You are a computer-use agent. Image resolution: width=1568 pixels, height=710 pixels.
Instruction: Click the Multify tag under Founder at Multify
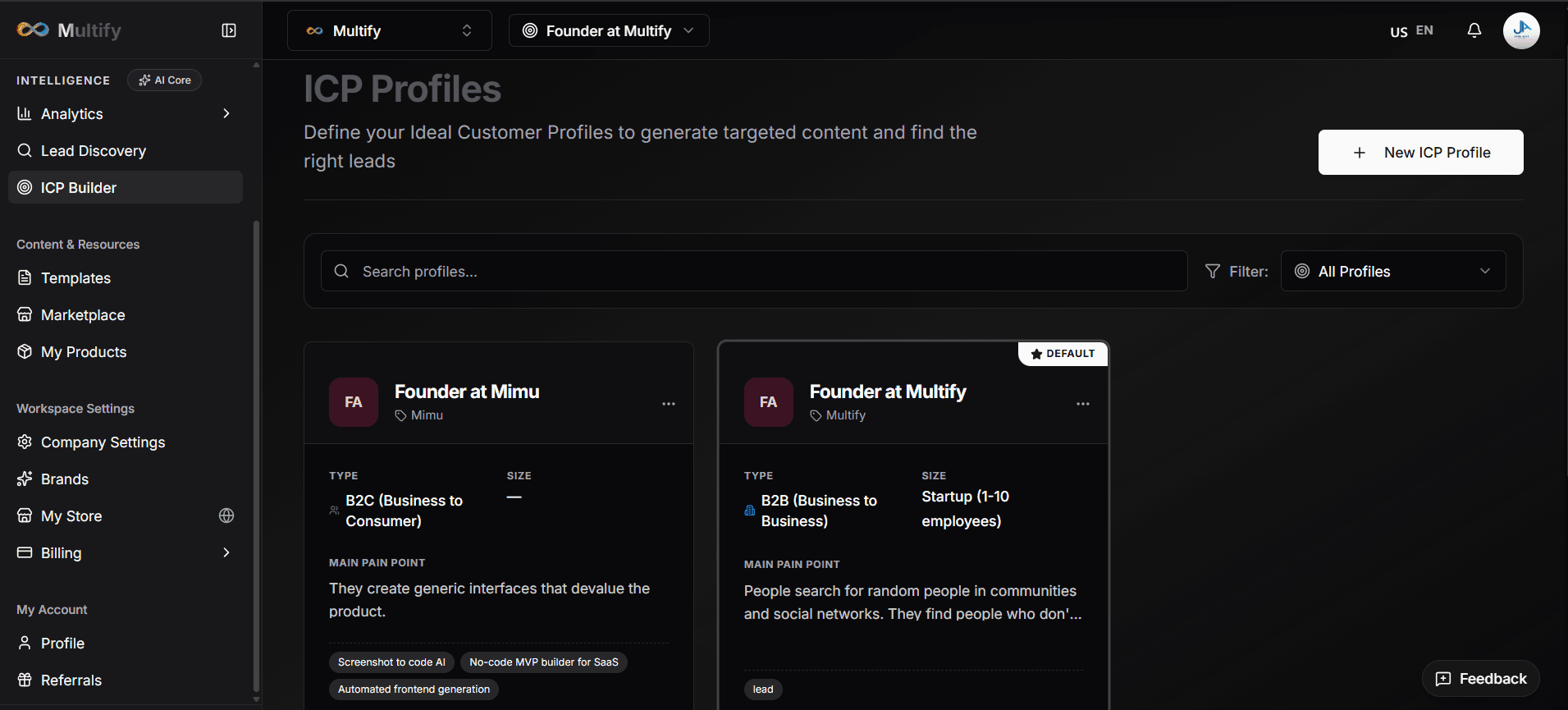tap(838, 415)
